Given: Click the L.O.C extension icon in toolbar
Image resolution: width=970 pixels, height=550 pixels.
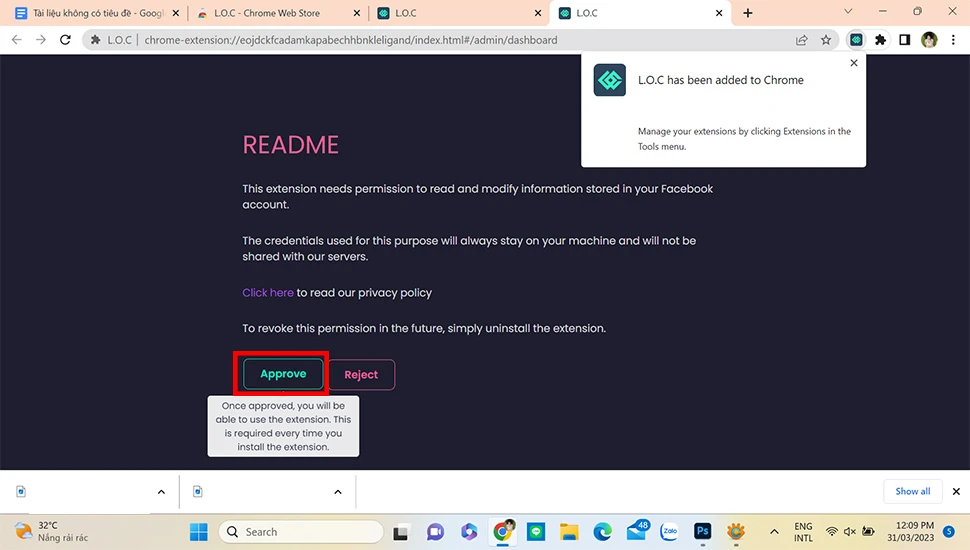Looking at the screenshot, I should pyautogui.click(x=856, y=40).
